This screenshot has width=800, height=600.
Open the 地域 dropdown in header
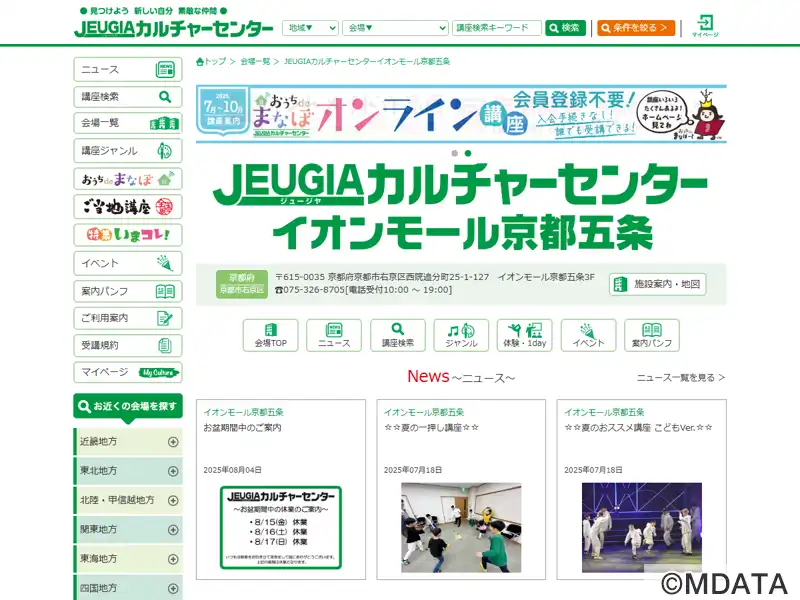pos(310,28)
